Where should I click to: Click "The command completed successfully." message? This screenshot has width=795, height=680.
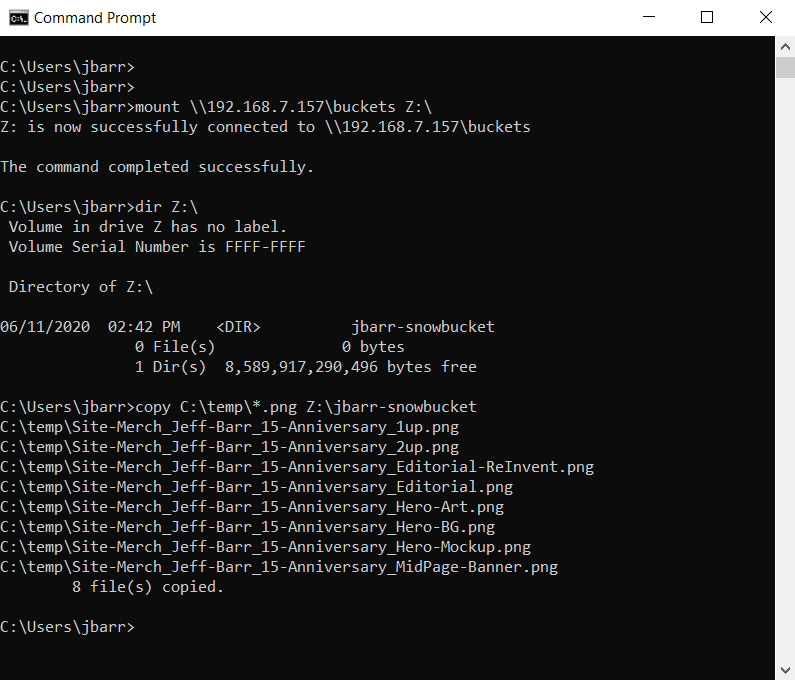[157, 167]
